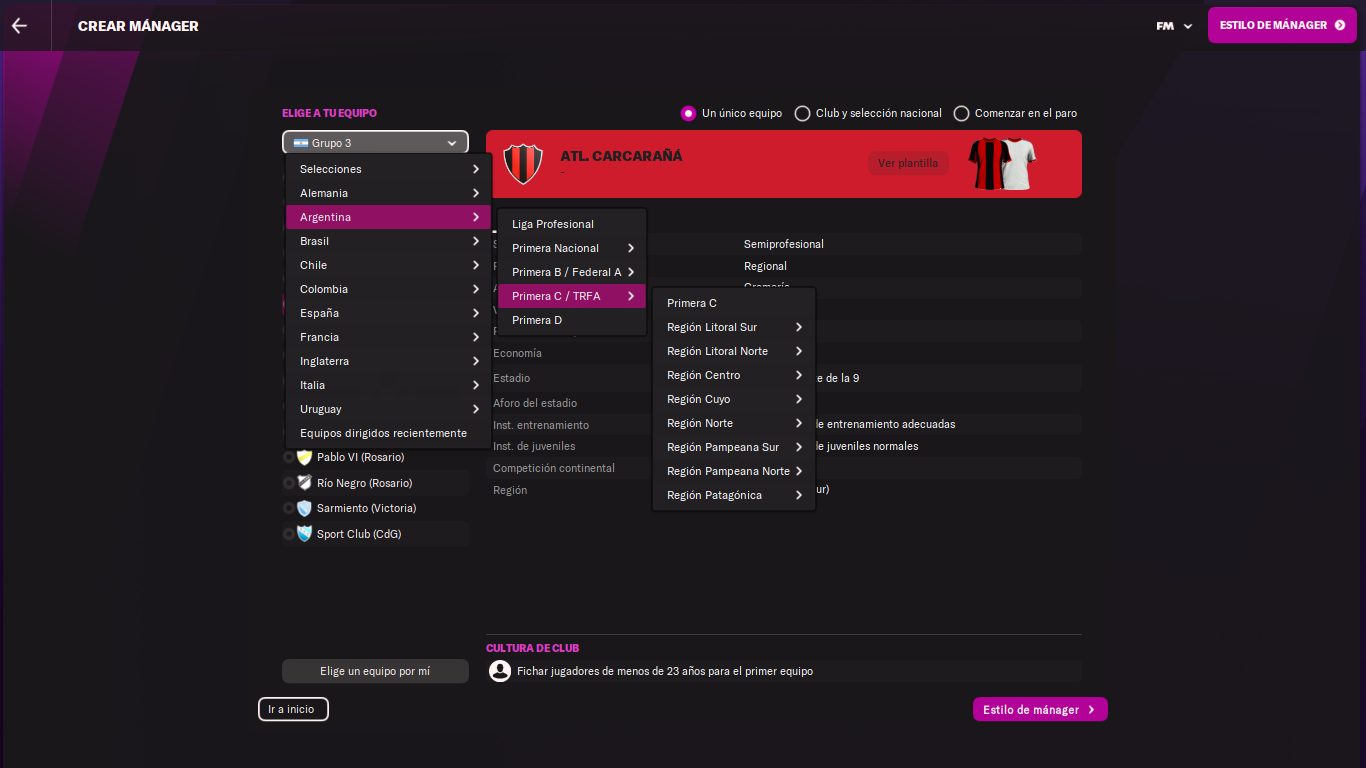Click the Sport Club (CdG) badge icon
This screenshot has width=1366, height=768.
point(305,534)
